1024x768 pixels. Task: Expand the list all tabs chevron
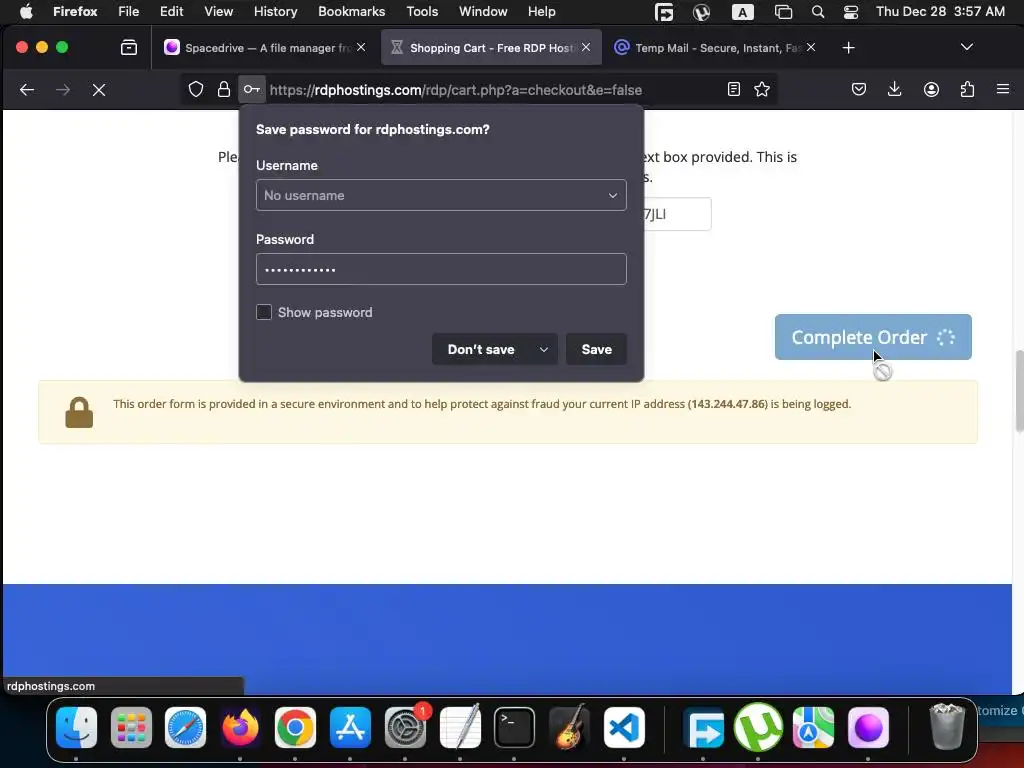click(x=967, y=47)
